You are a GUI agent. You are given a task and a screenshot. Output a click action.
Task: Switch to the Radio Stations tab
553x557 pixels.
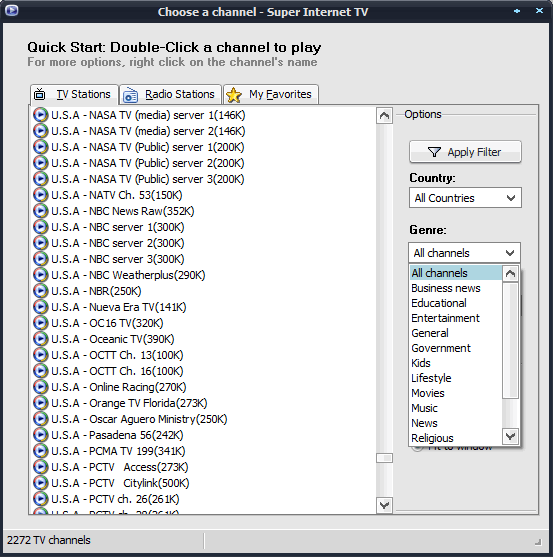tap(170, 94)
